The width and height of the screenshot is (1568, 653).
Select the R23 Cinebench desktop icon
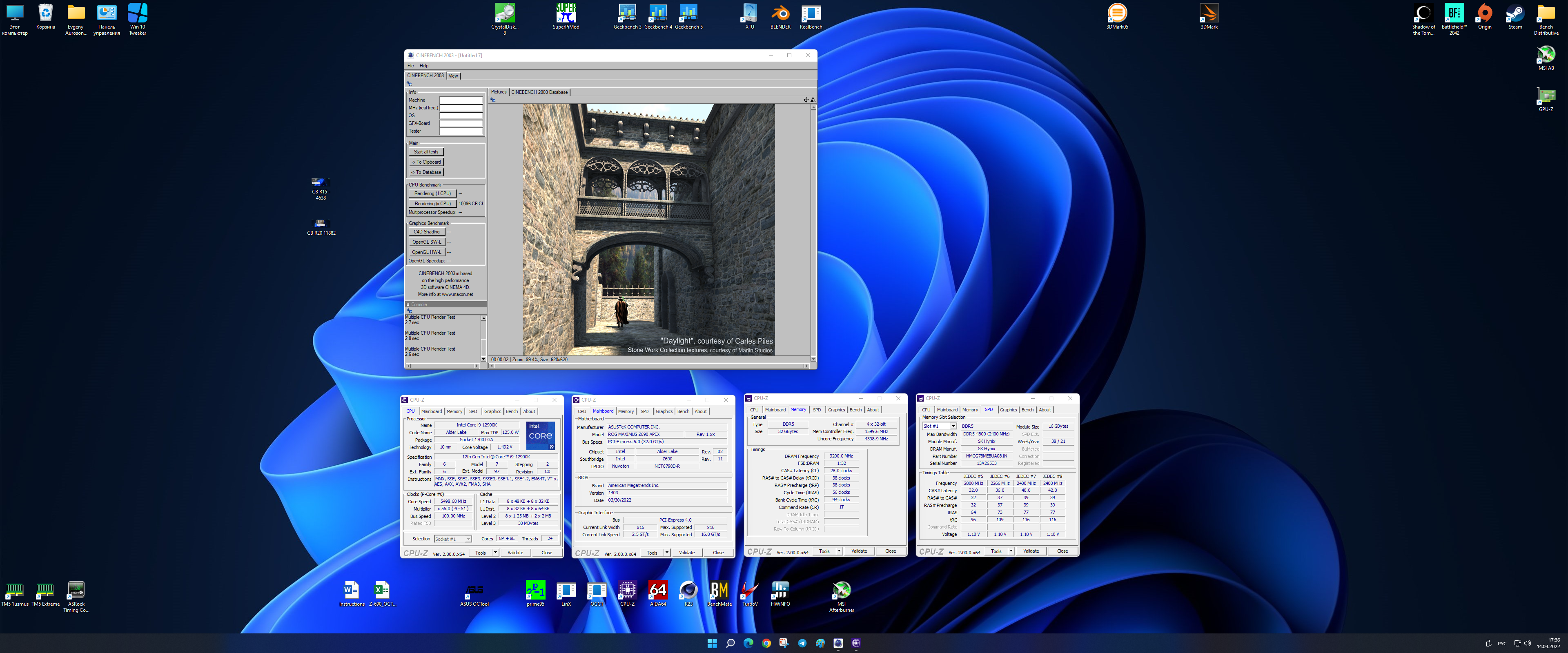[688, 593]
